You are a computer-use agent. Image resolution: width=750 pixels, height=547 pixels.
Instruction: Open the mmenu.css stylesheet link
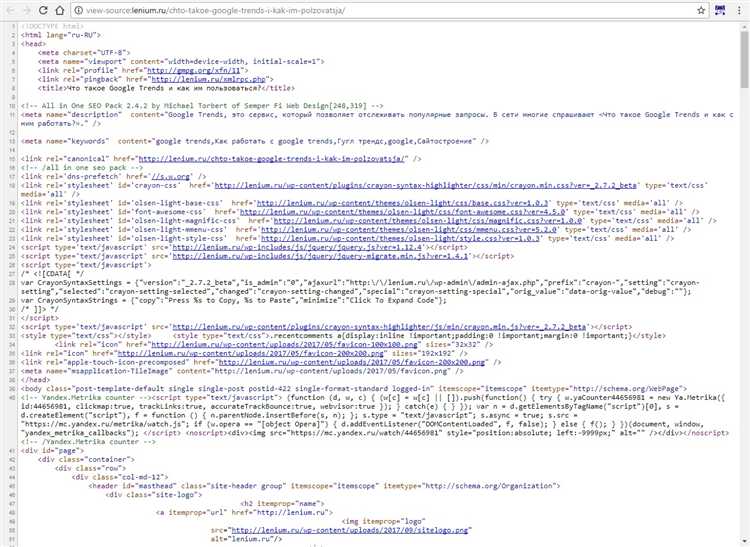408,230
